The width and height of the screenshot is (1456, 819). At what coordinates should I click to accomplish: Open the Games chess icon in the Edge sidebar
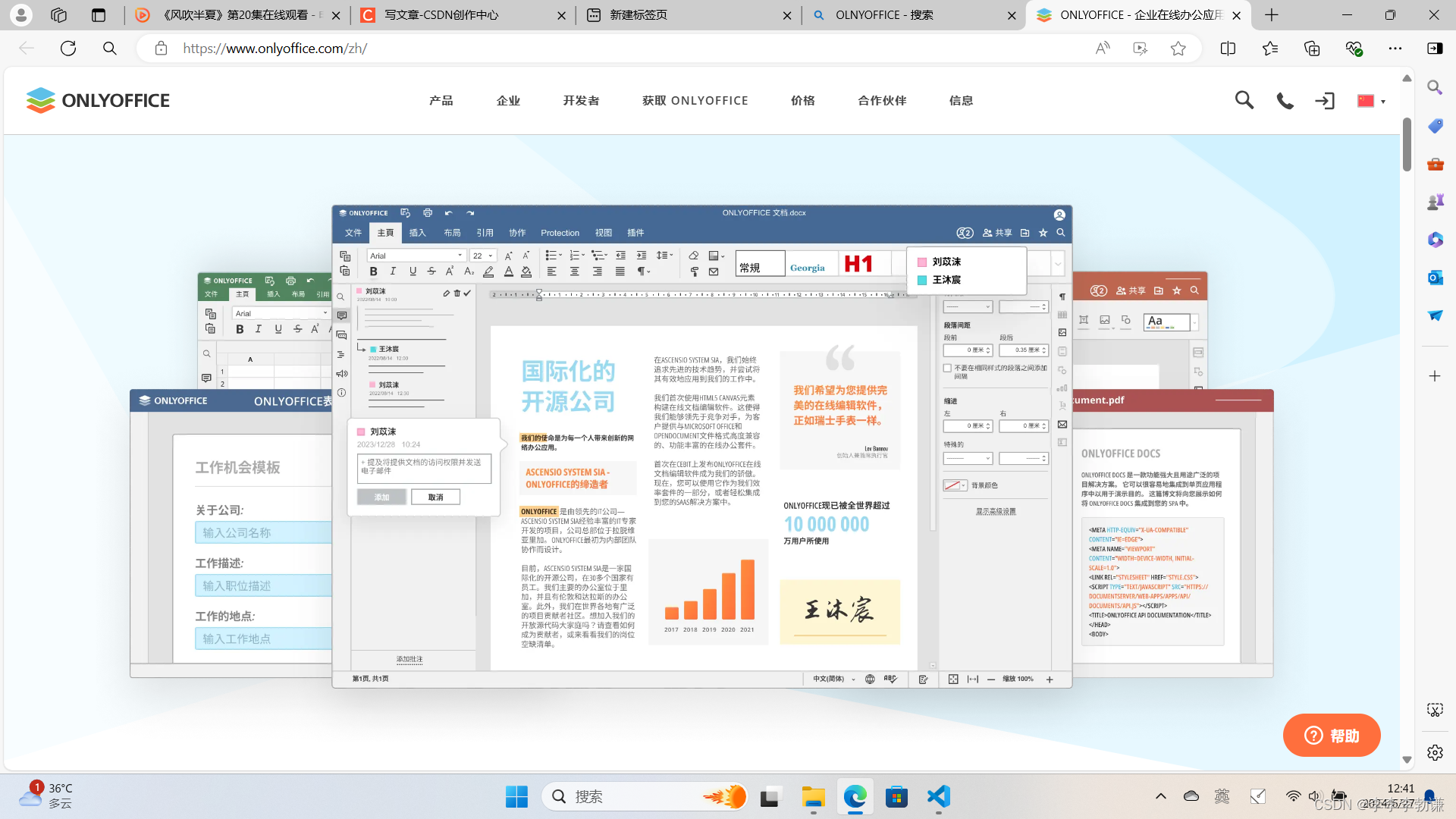coord(1435,202)
